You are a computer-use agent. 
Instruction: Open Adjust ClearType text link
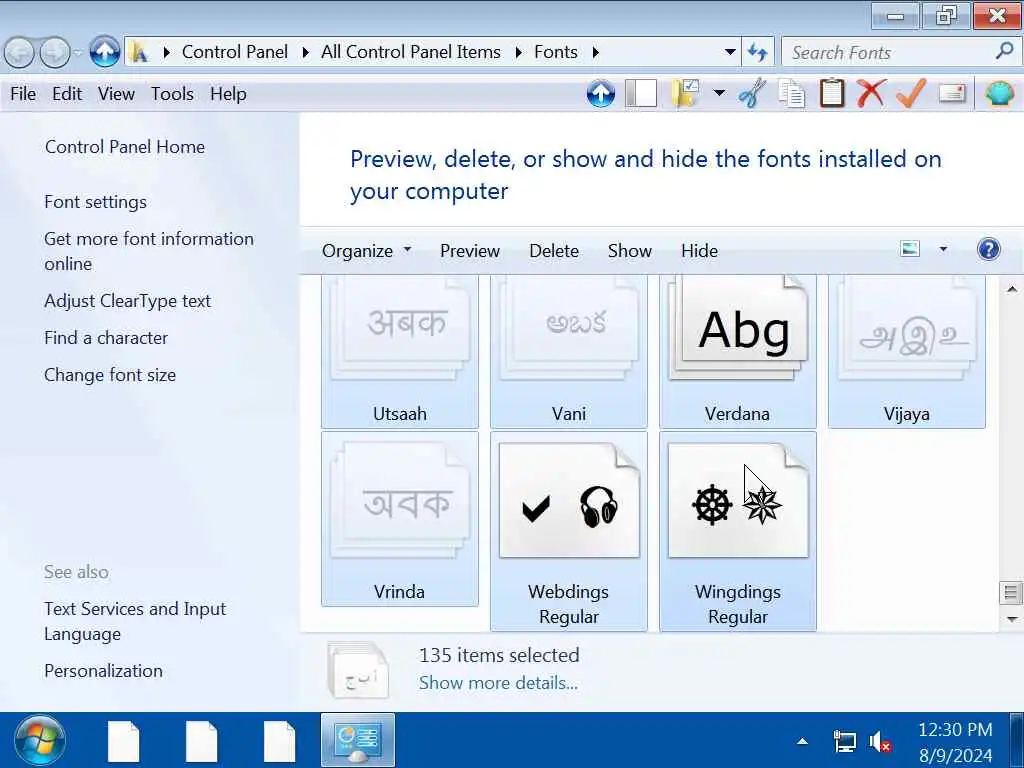(127, 301)
